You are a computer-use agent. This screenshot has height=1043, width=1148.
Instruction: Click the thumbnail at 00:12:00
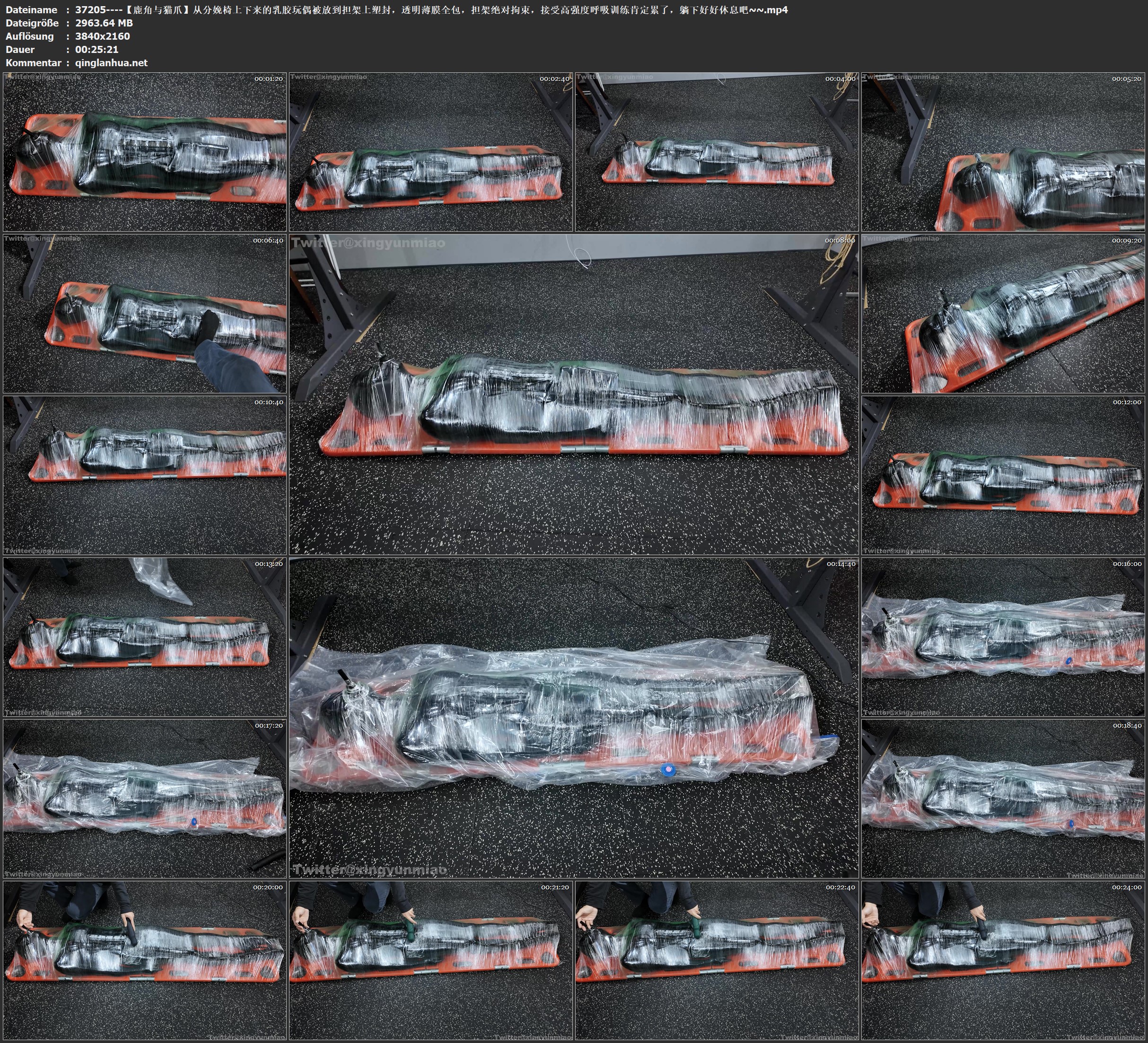(x=1003, y=475)
